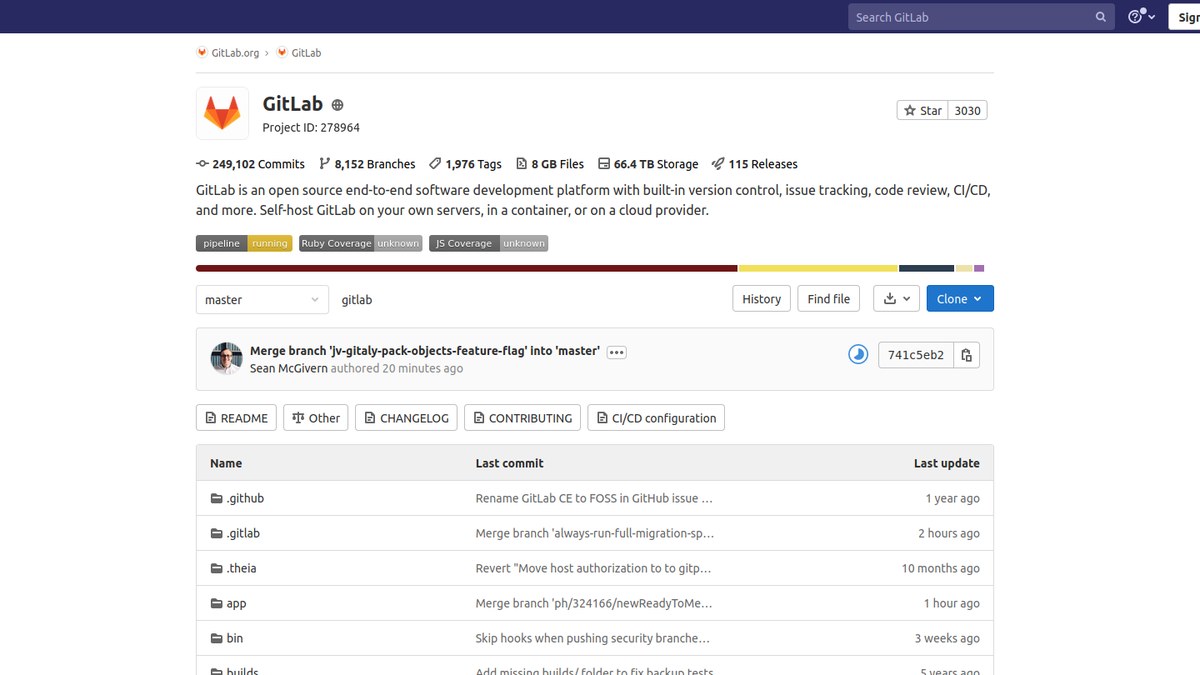Open the help question-mark menu
This screenshot has width=1200, height=675.
[1141, 17]
